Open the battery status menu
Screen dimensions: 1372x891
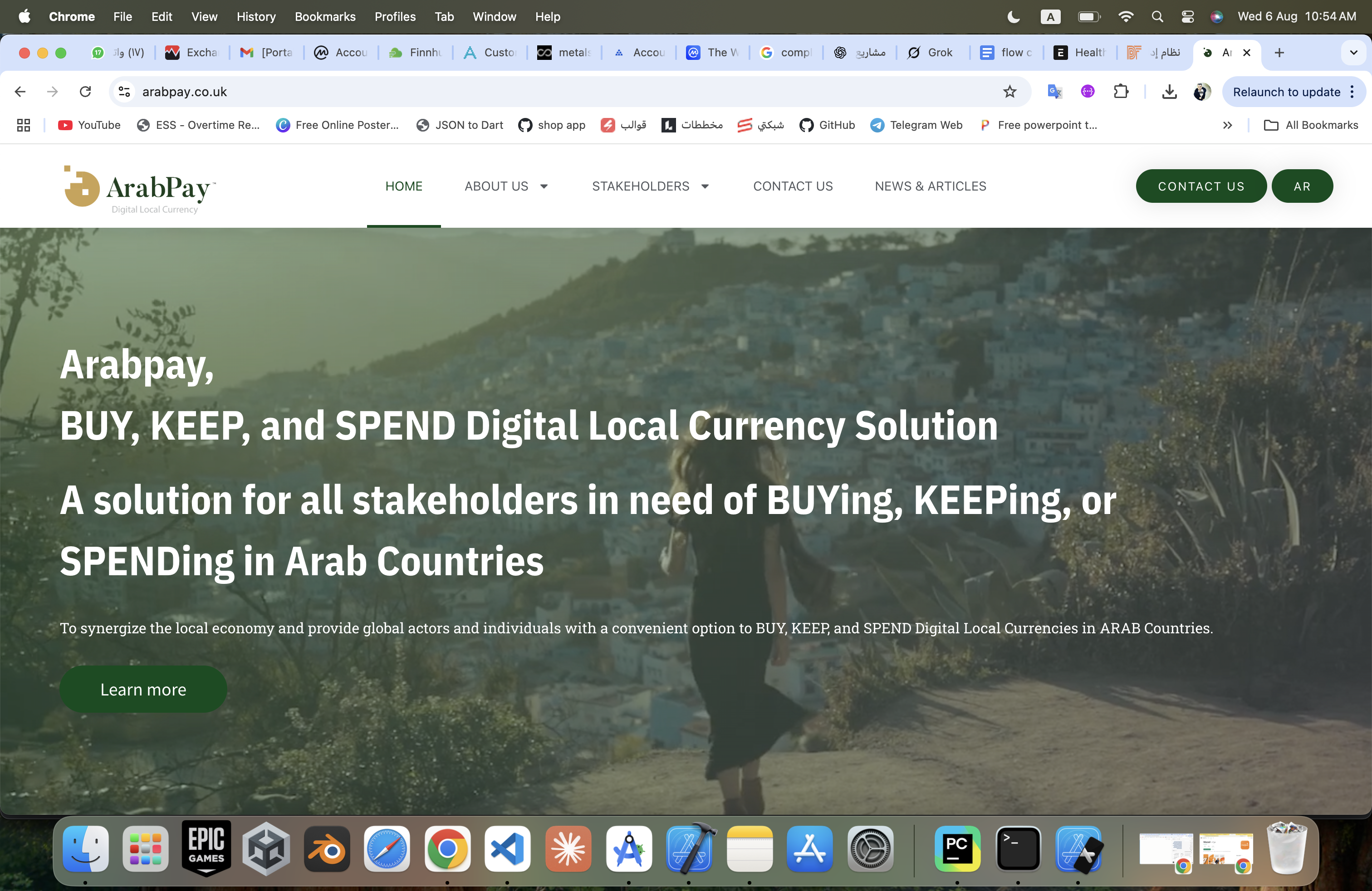pyautogui.click(x=1089, y=17)
